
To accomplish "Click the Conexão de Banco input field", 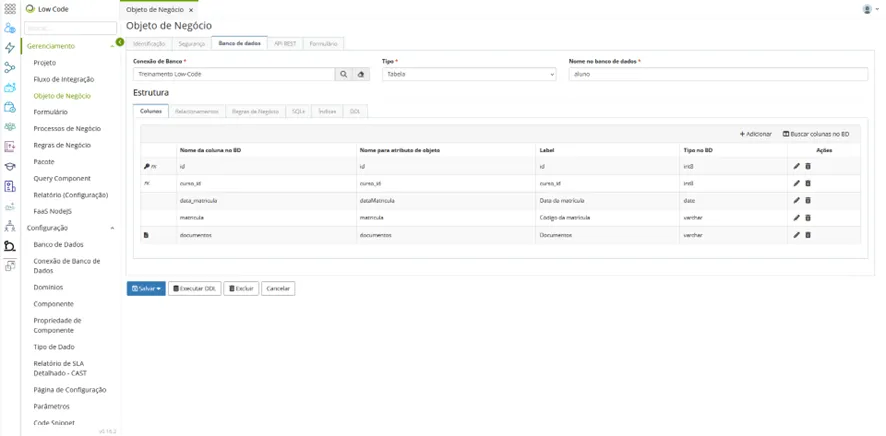I will (x=234, y=74).
